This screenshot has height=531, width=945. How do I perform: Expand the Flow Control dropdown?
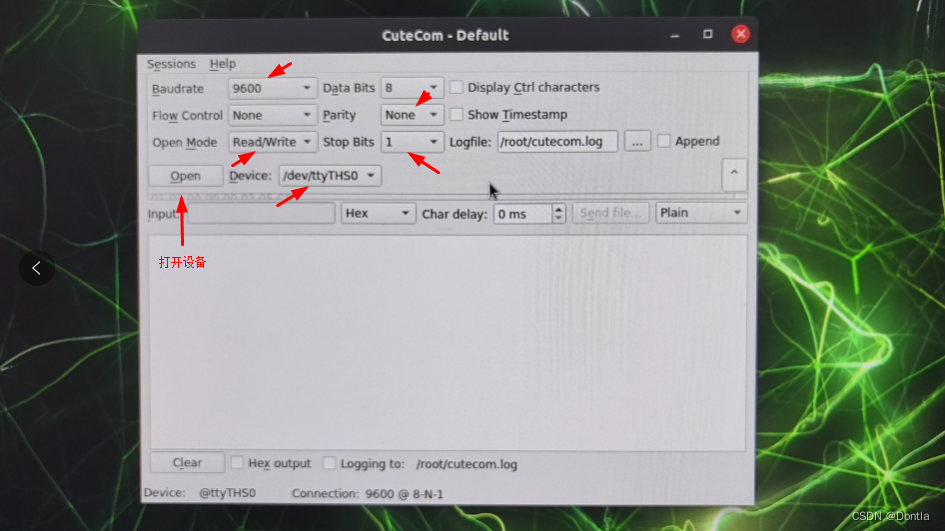pyautogui.click(x=272, y=115)
